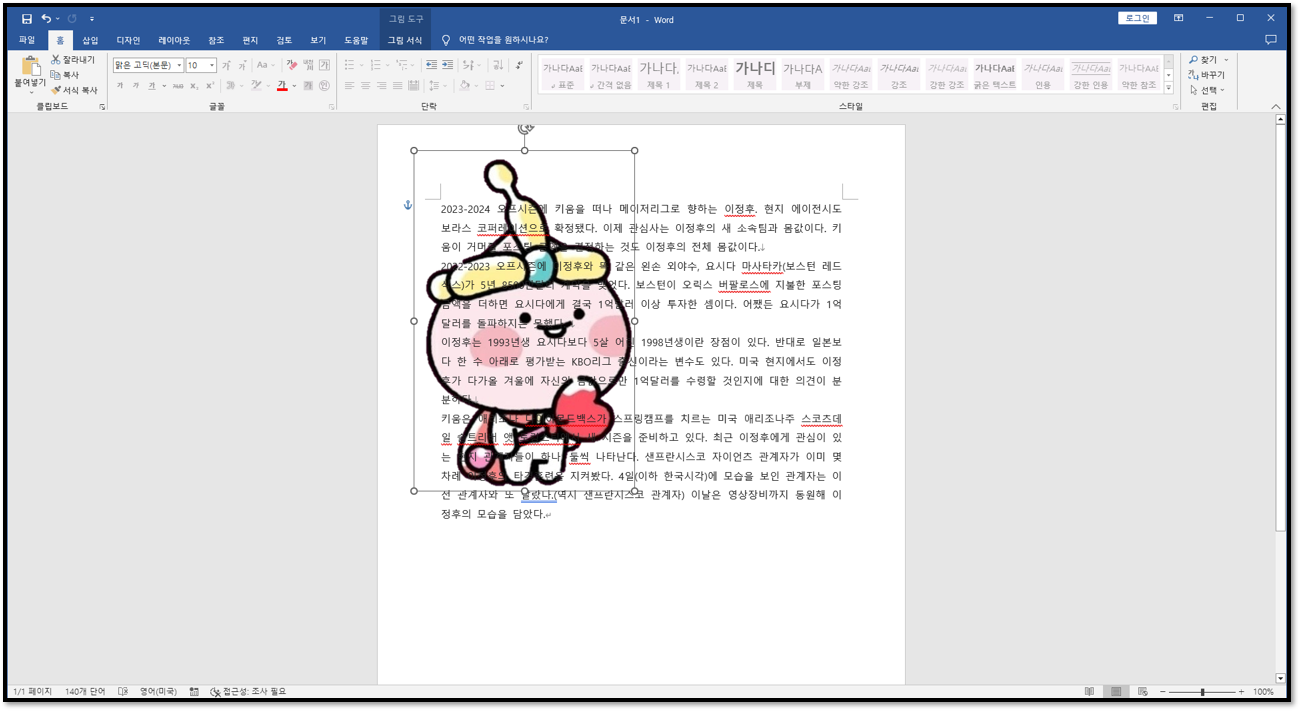Open the line spacing dropdown
The height and width of the screenshot is (711, 1300).
tap(437, 86)
